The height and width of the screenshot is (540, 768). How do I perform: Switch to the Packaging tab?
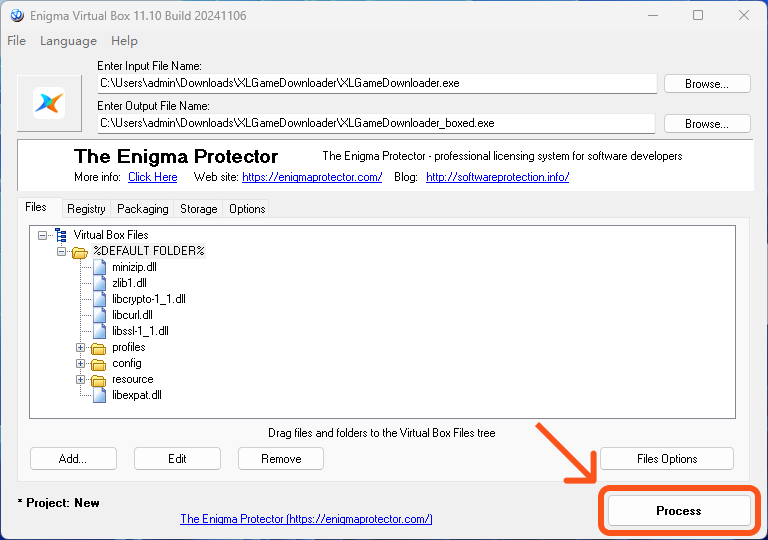click(143, 209)
